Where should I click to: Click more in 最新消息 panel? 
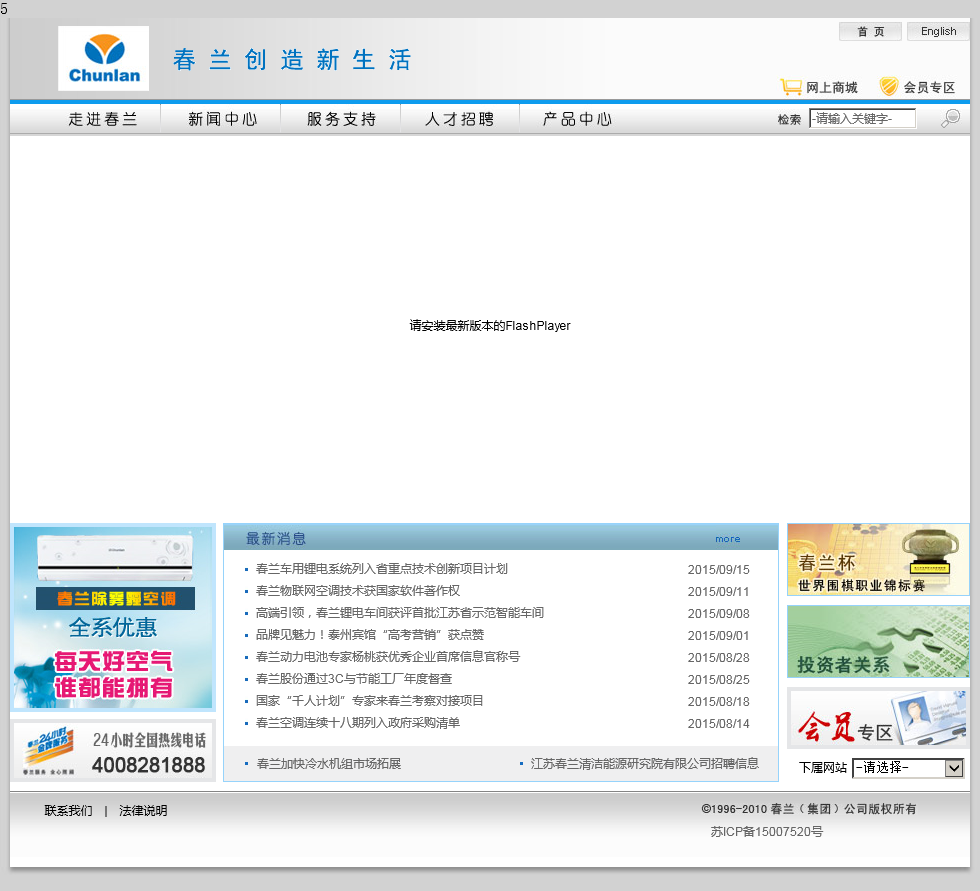[728, 539]
